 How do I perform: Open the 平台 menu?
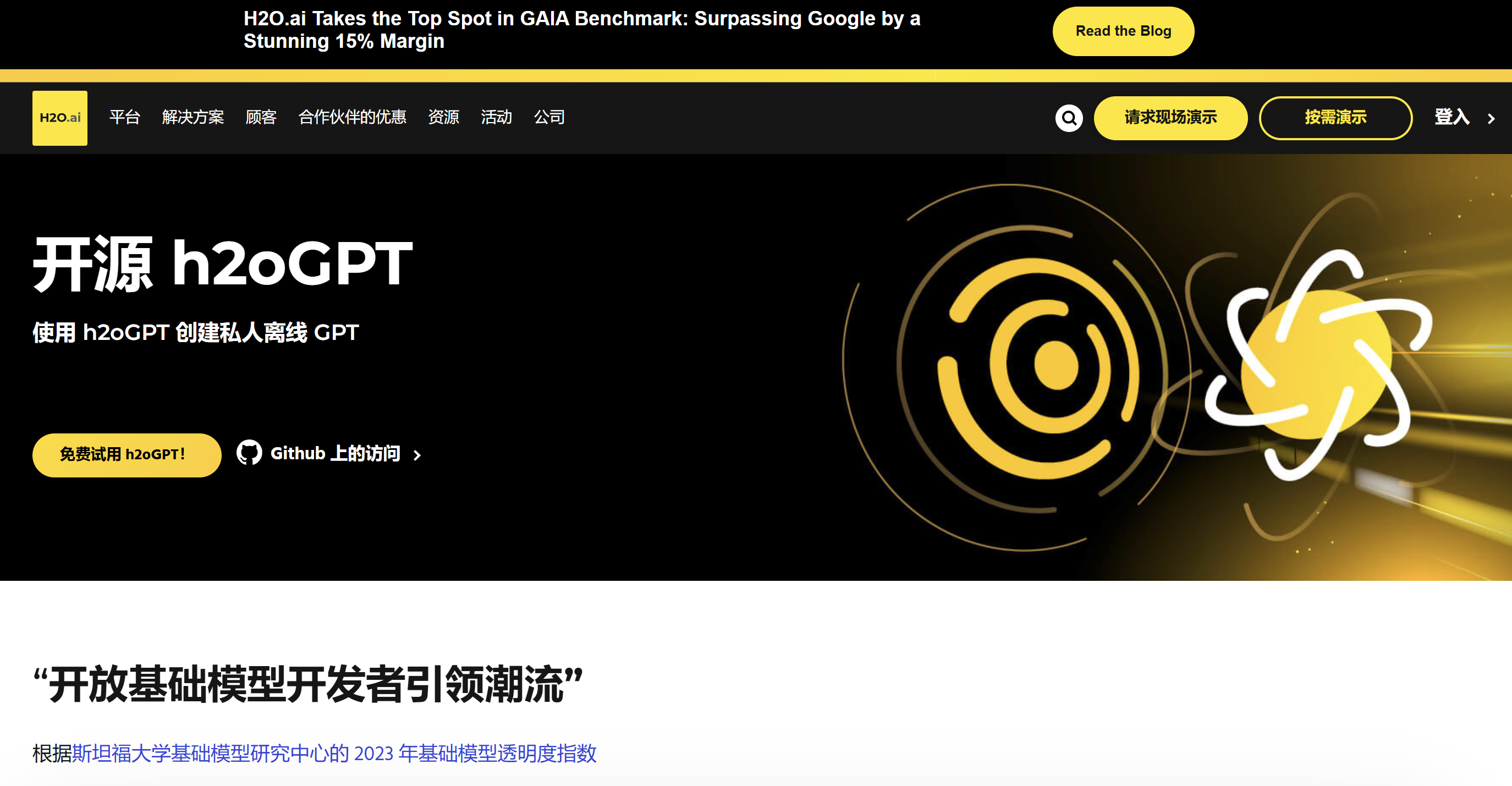click(124, 117)
